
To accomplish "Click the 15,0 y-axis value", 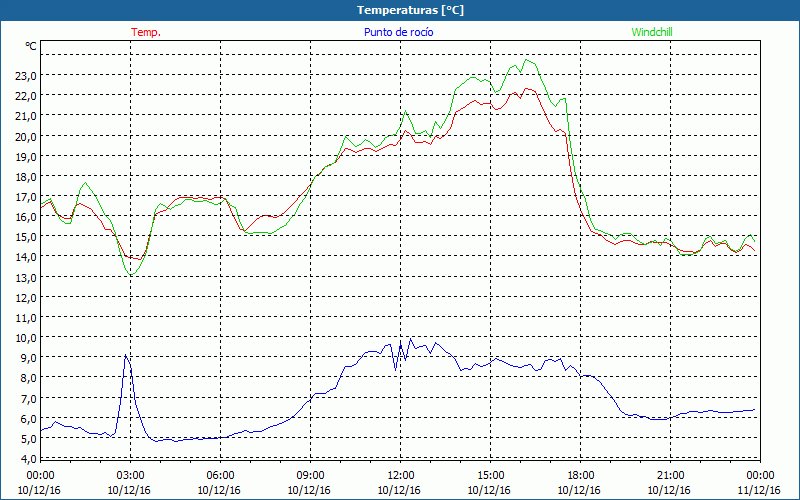I will (27, 237).
